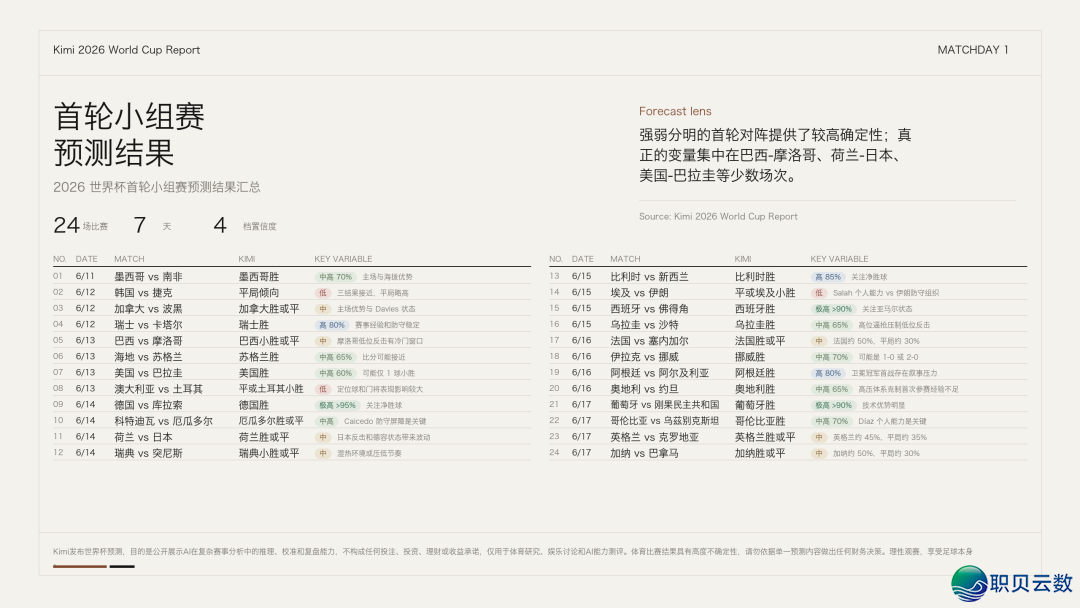Click the note 'Díaz 个人能力是关键'

point(892,421)
